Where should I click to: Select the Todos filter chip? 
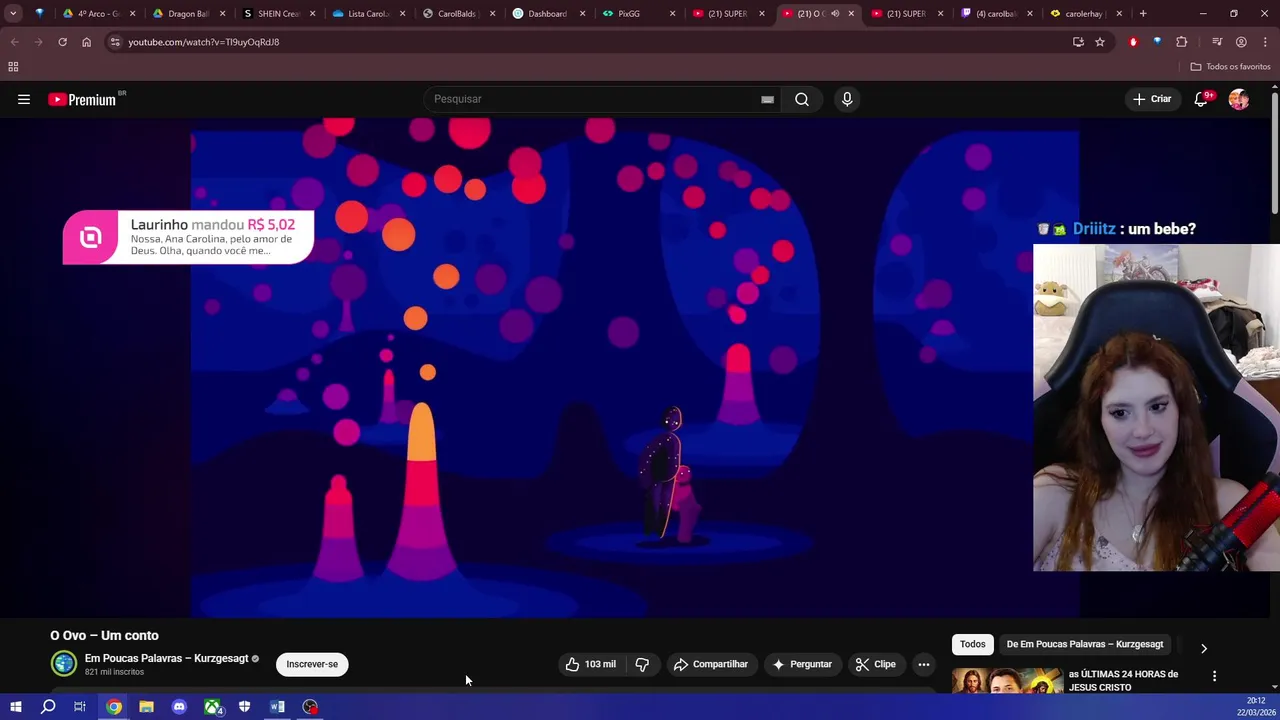[x=972, y=644]
